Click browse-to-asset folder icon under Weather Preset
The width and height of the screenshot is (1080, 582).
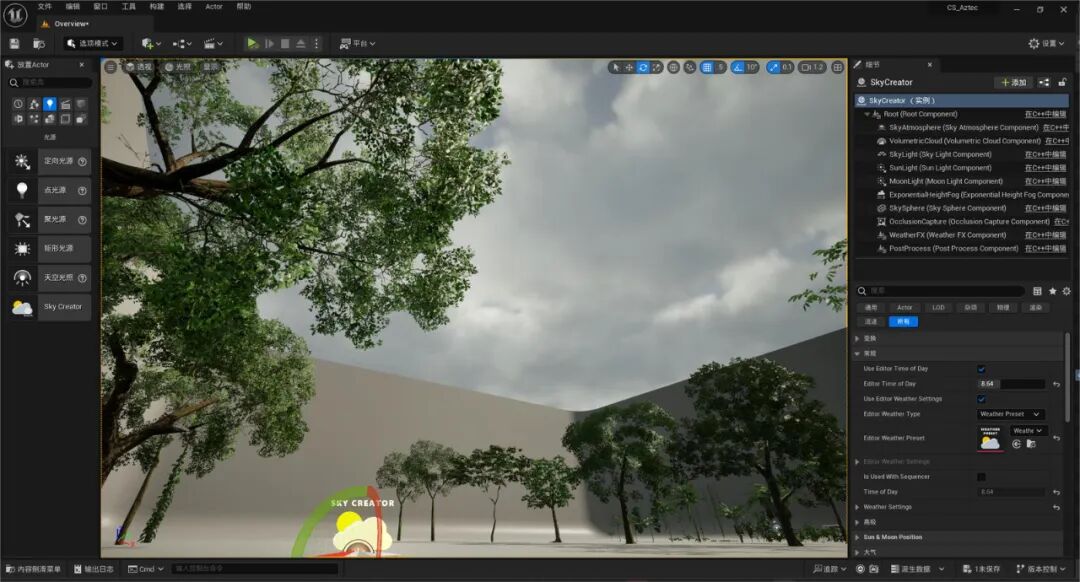[1031, 444]
